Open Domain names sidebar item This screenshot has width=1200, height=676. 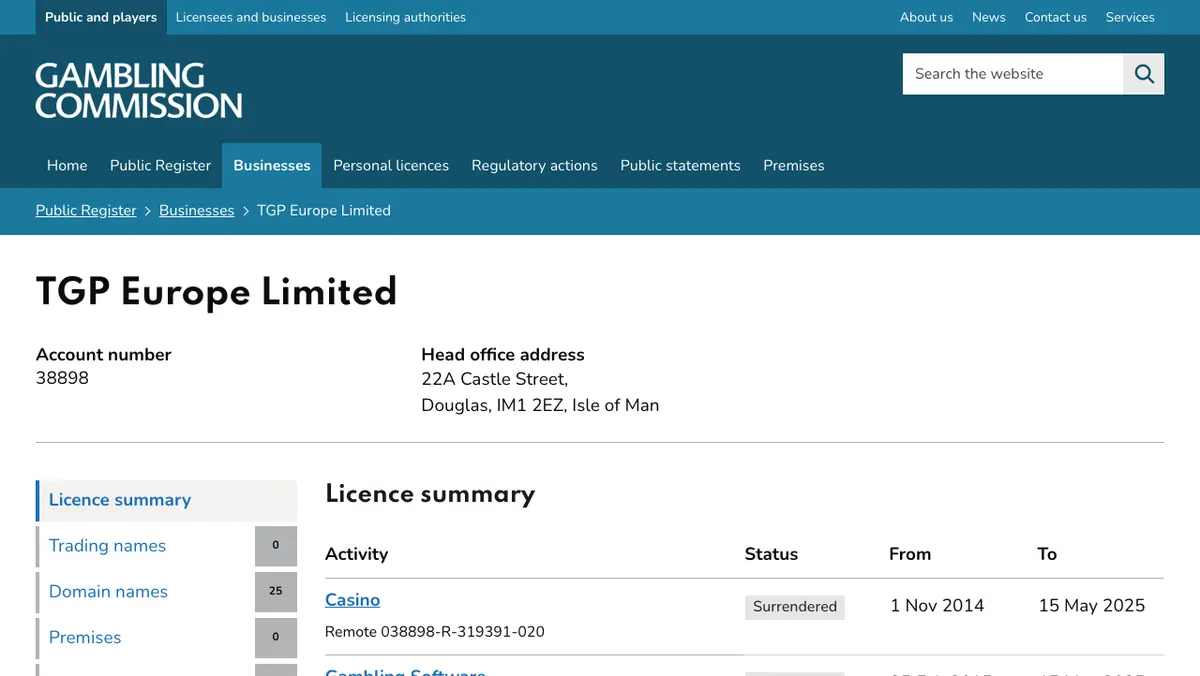pos(108,592)
